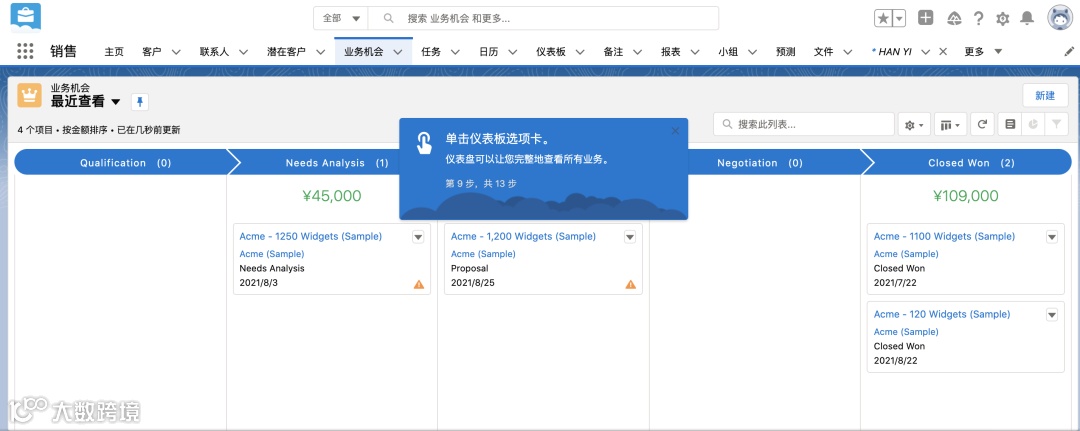Open the 全部 search scope dropdown
Image resolution: width=1080 pixels, height=431 pixels.
[x=341, y=18]
